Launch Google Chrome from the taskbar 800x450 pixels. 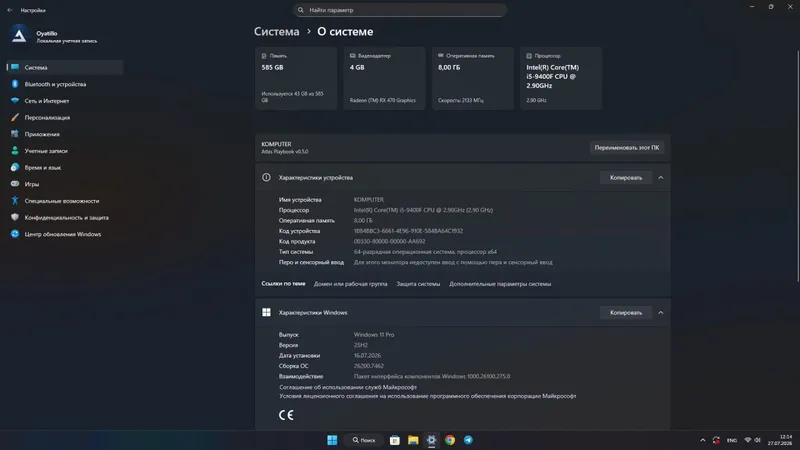449,440
